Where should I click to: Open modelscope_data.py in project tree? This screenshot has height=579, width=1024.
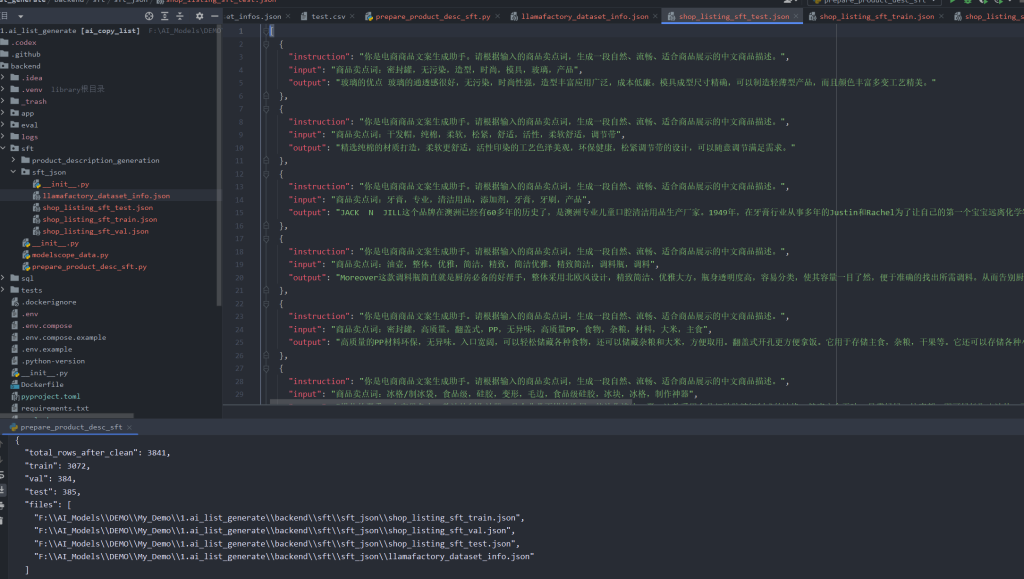(x=70, y=255)
